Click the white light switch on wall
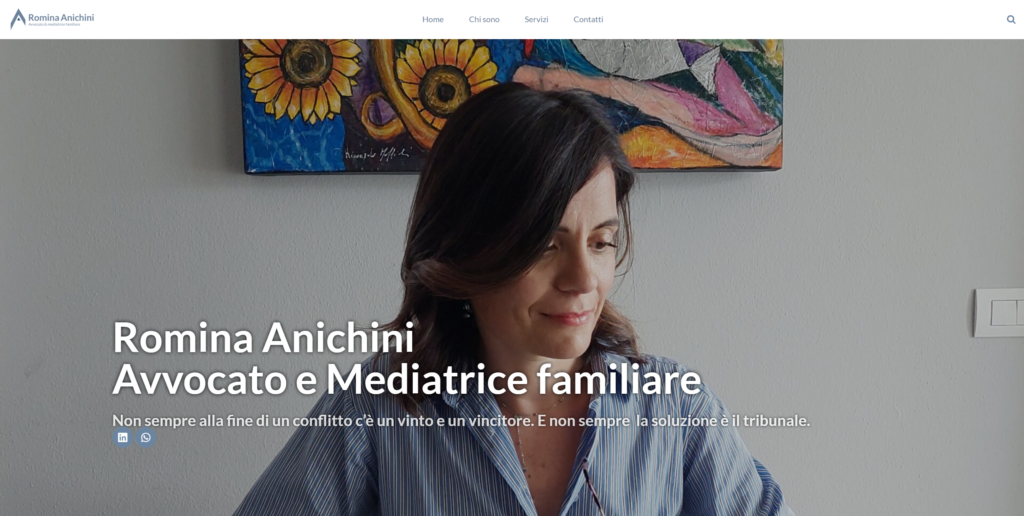Image resolution: width=1024 pixels, height=516 pixels. pyautogui.click(x=999, y=313)
